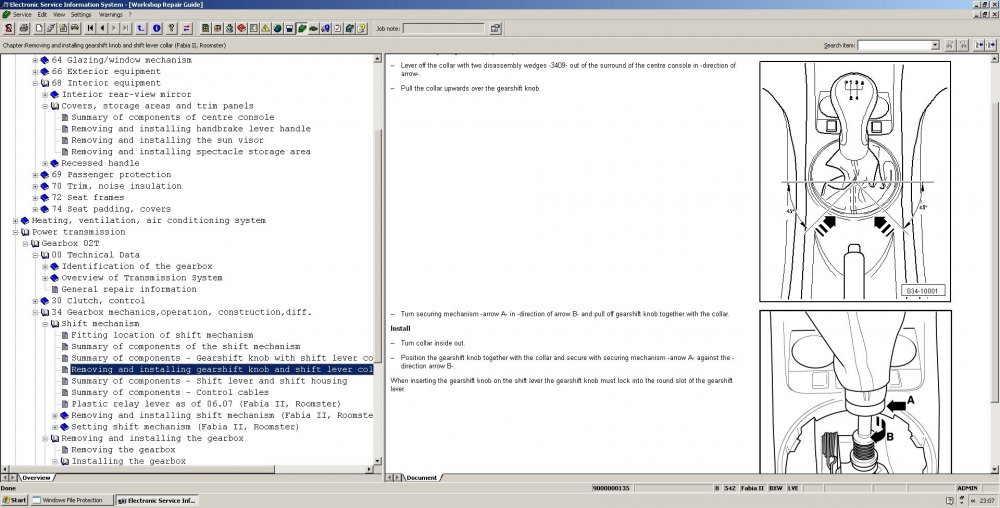
Task: Click the blank new document toolbar icon
Action: click(39, 28)
